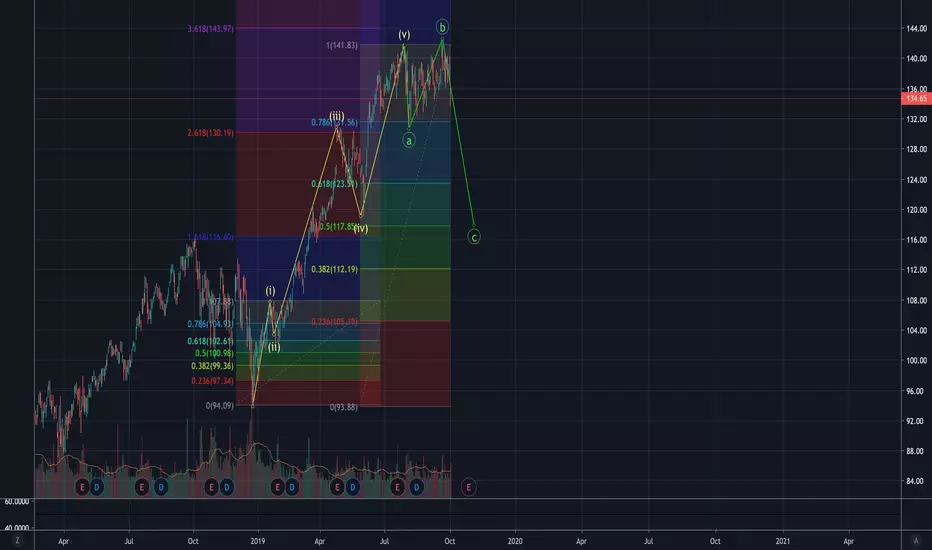Click the 0.382(112.19) Fibonacci level label
Viewport: 932px width, 550px height.
coord(335,269)
